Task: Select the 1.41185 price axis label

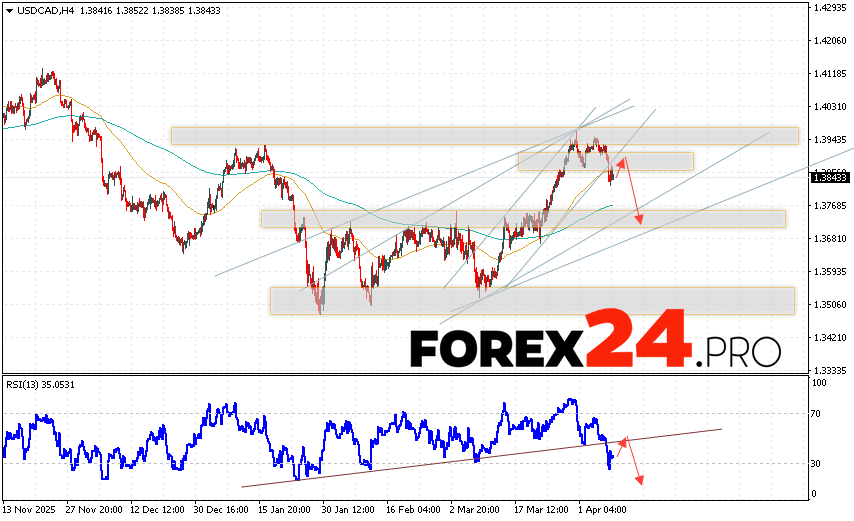Action: pyautogui.click(x=830, y=73)
